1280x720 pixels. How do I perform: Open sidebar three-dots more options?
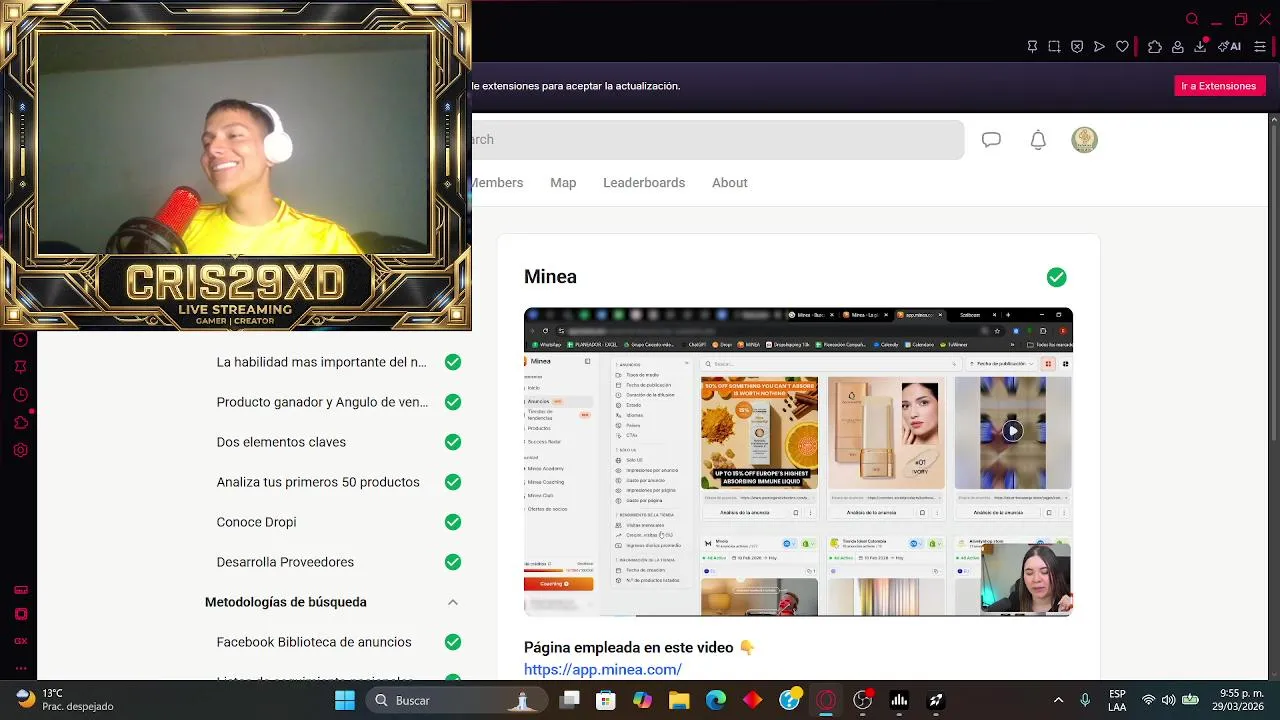click(21, 669)
